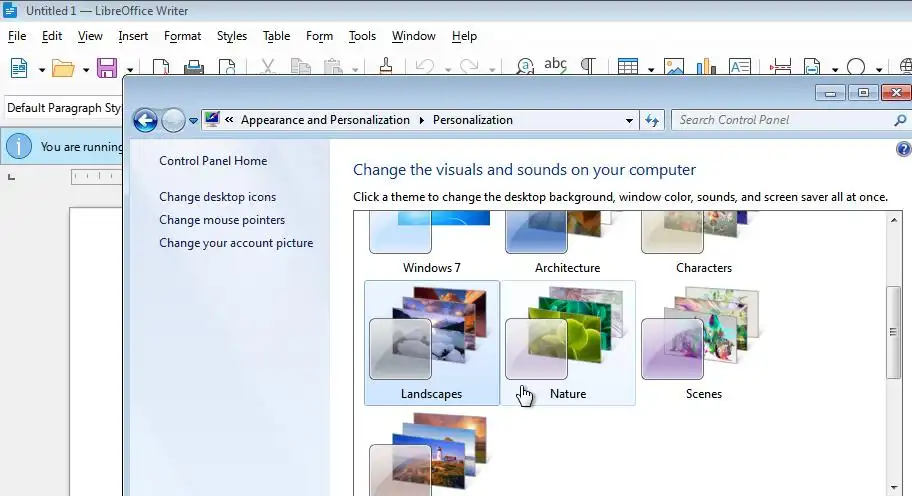
Task: Click the Redo arrow icon
Action: [469, 67]
